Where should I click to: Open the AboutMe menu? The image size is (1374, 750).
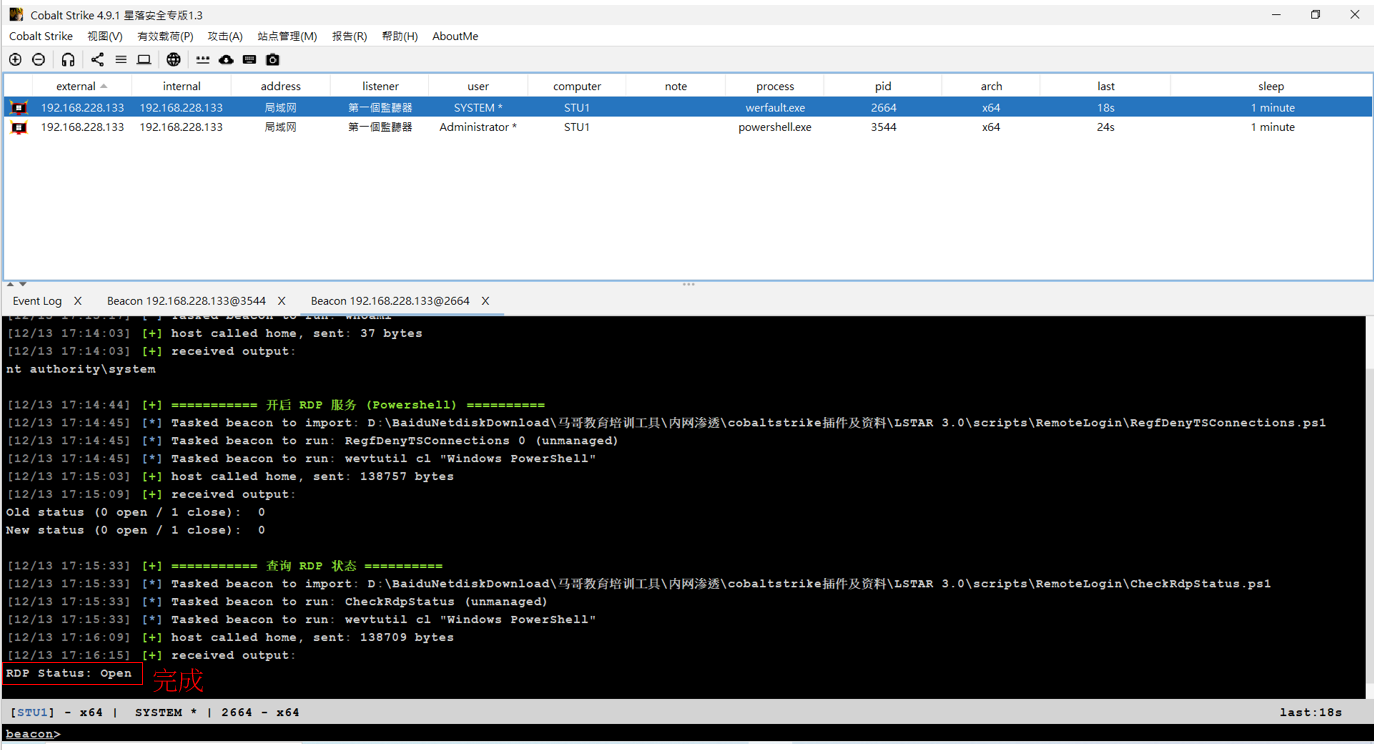tap(455, 36)
